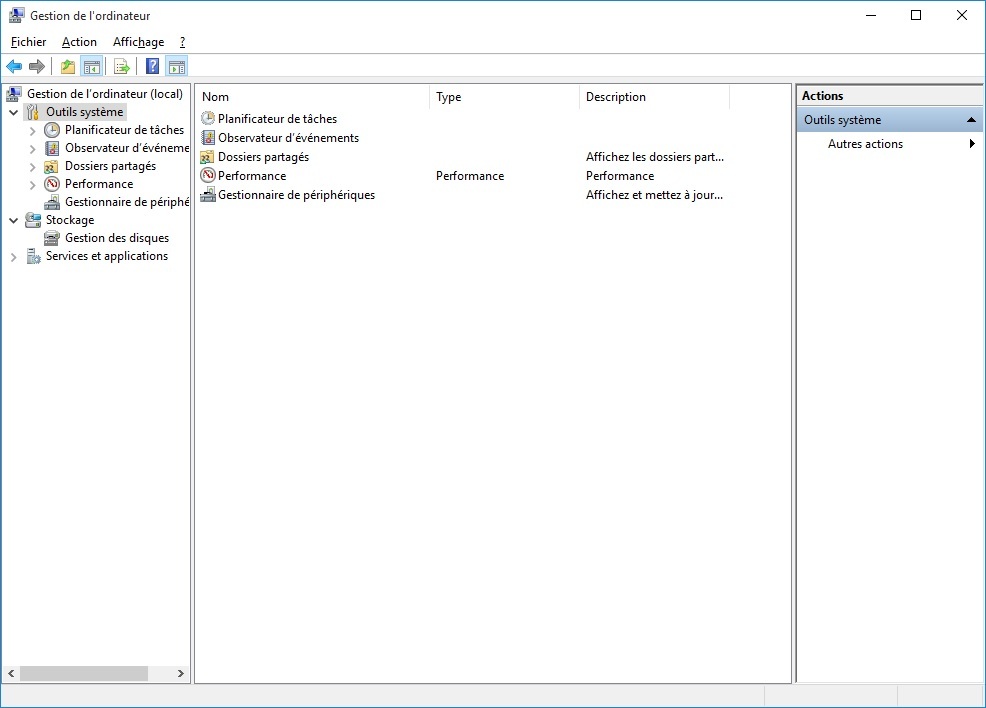
Task: Click Planificateur de tâches icon in center list
Action: (x=208, y=118)
